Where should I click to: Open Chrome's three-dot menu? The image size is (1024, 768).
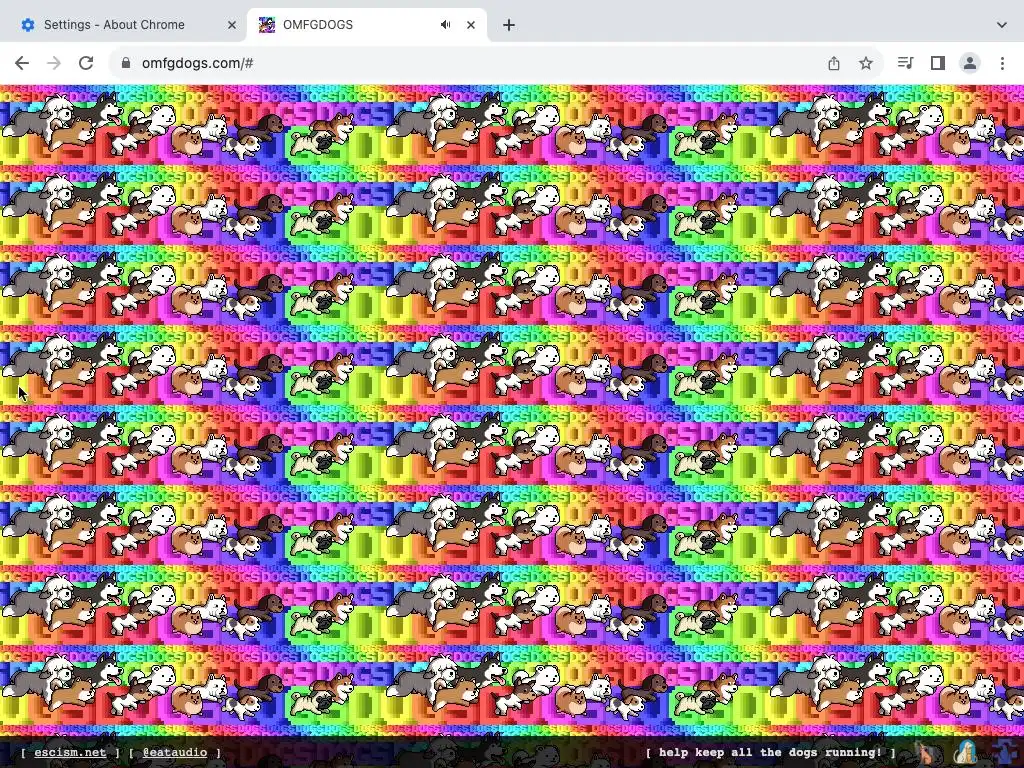[1002, 63]
